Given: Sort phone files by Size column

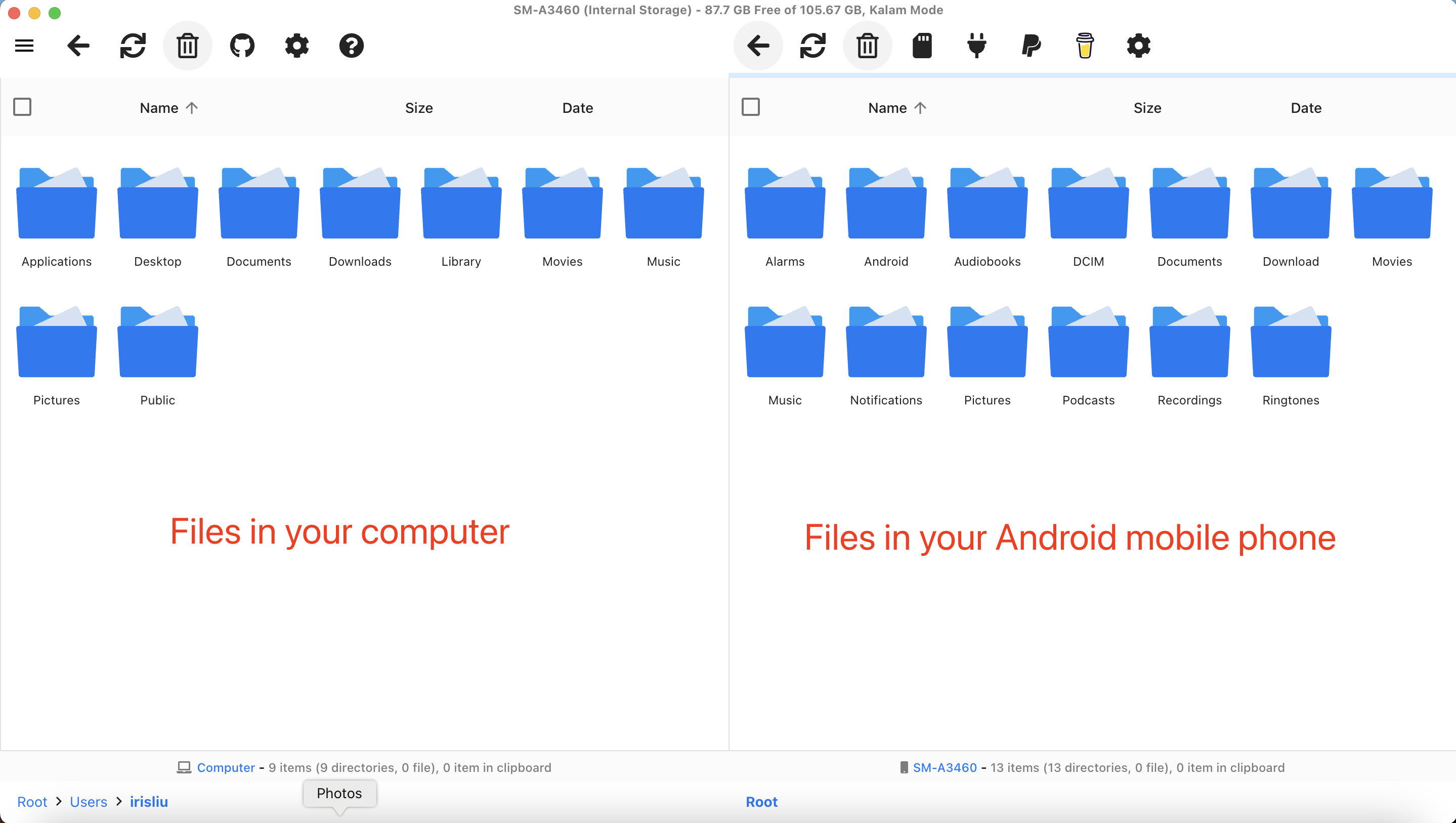Looking at the screenshot, I should coord(1147,108).
